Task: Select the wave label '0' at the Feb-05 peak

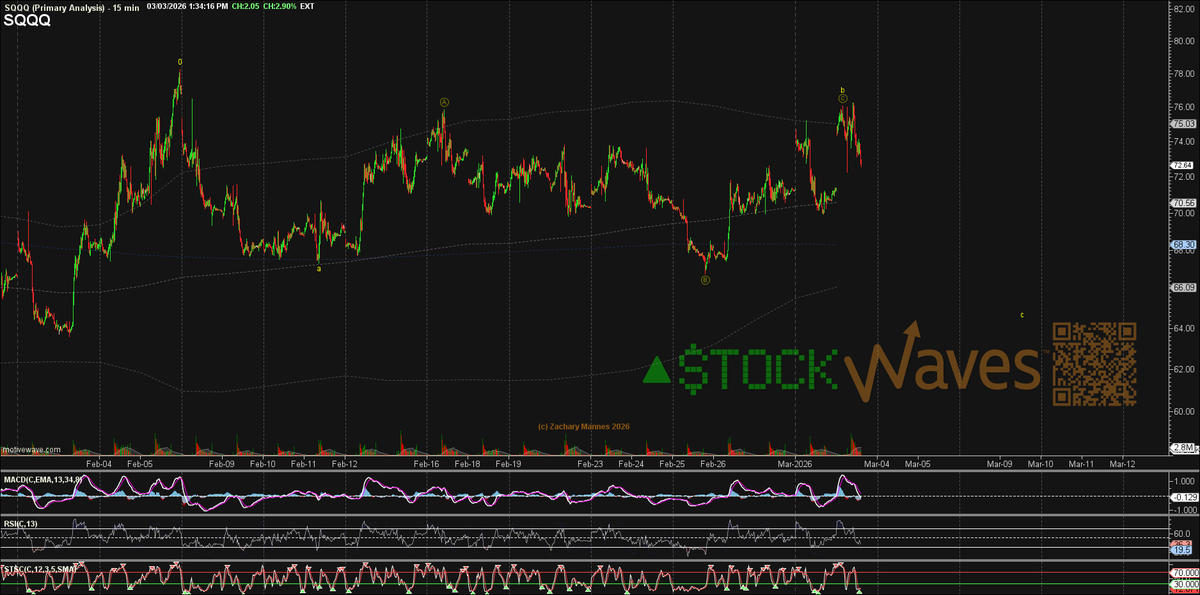Action: [x=180, y=62]
